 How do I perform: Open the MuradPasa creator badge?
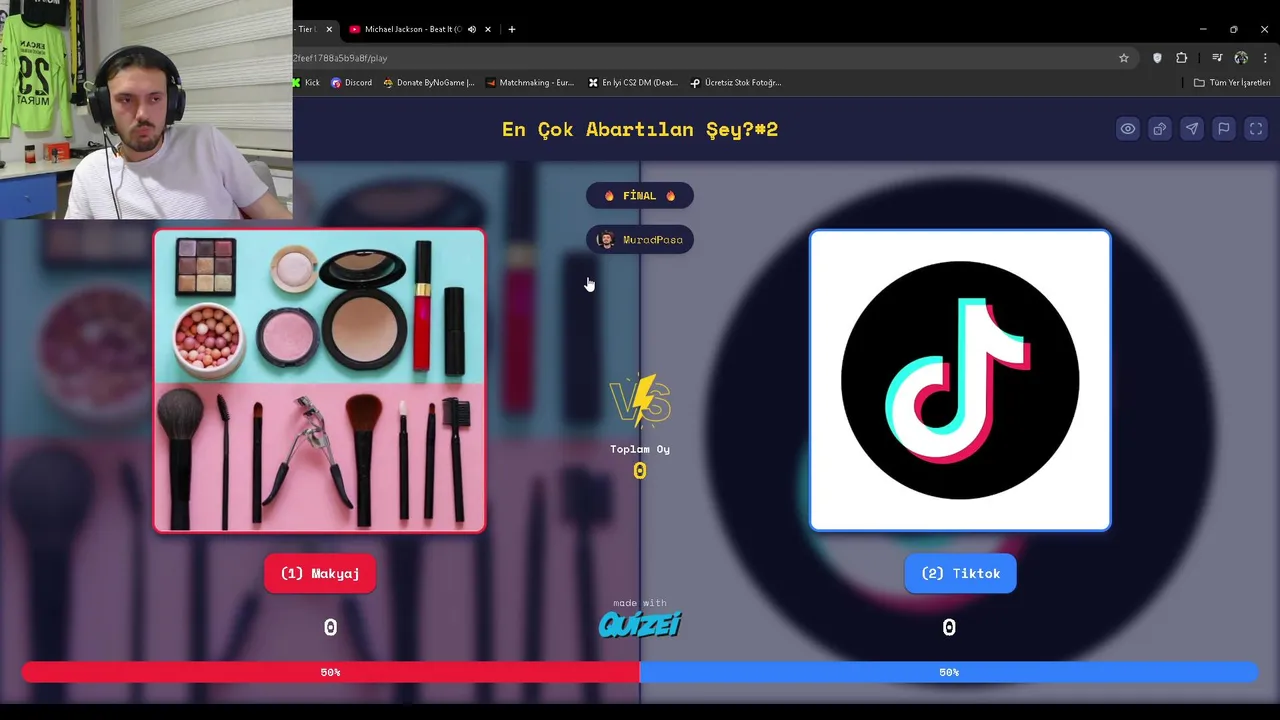pos(640,240)
